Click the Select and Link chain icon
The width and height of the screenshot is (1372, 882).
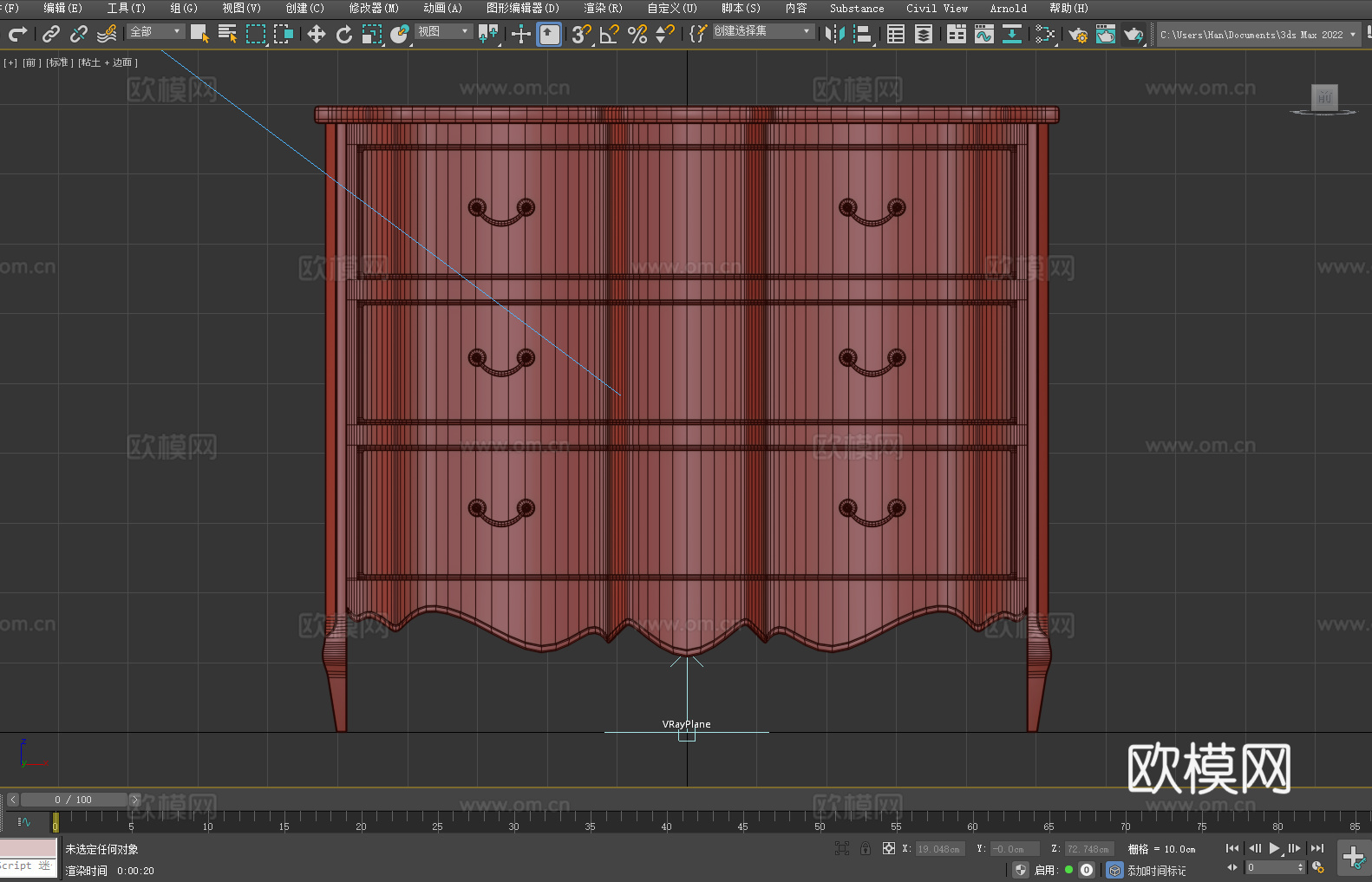click(51, 34)
